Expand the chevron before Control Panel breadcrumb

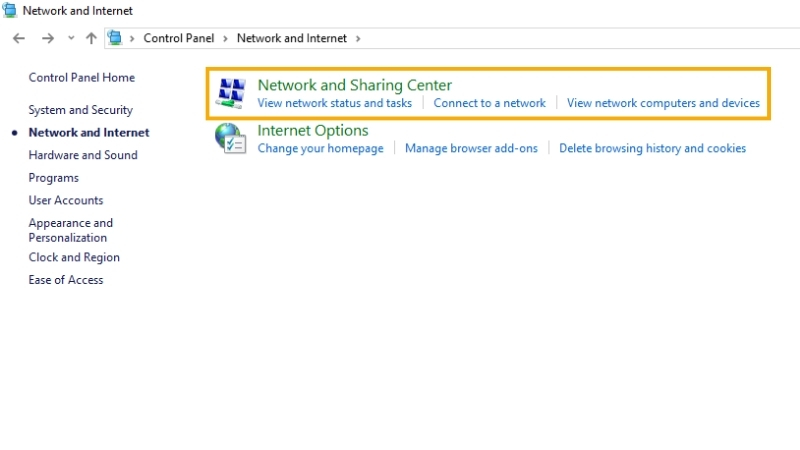[132, 39]
